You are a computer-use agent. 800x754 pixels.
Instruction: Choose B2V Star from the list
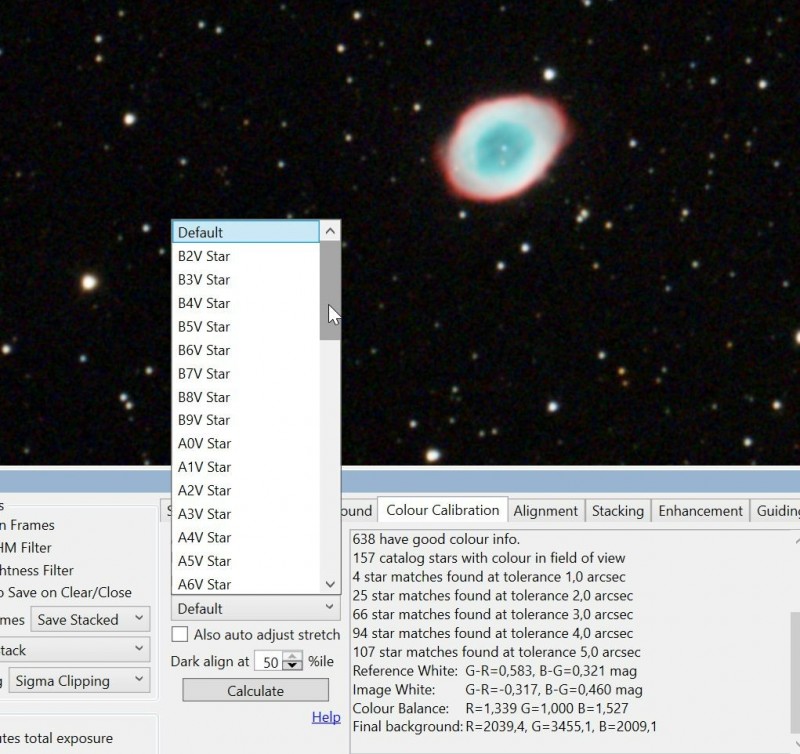pos(246,256)
